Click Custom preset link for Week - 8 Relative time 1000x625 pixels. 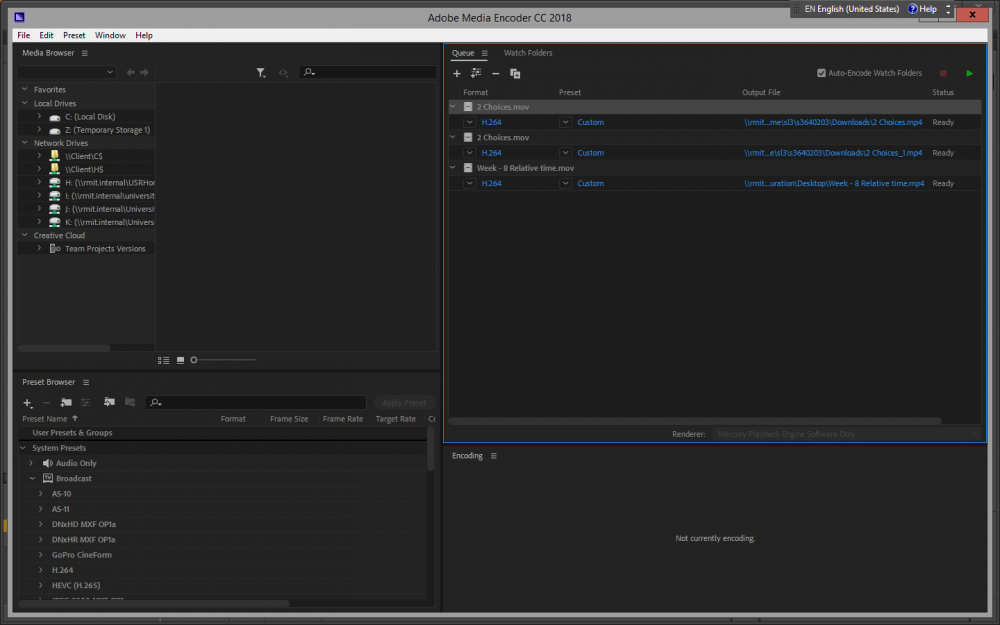pyautogui.click(x=591, y=184)
